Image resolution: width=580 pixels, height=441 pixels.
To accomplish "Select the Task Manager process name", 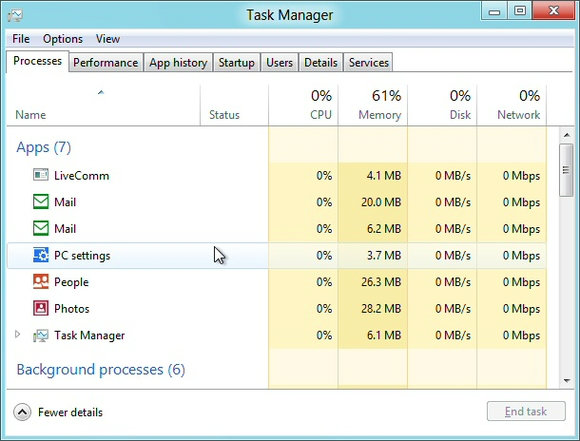I will pyautogui.click(x=90, y=335).
